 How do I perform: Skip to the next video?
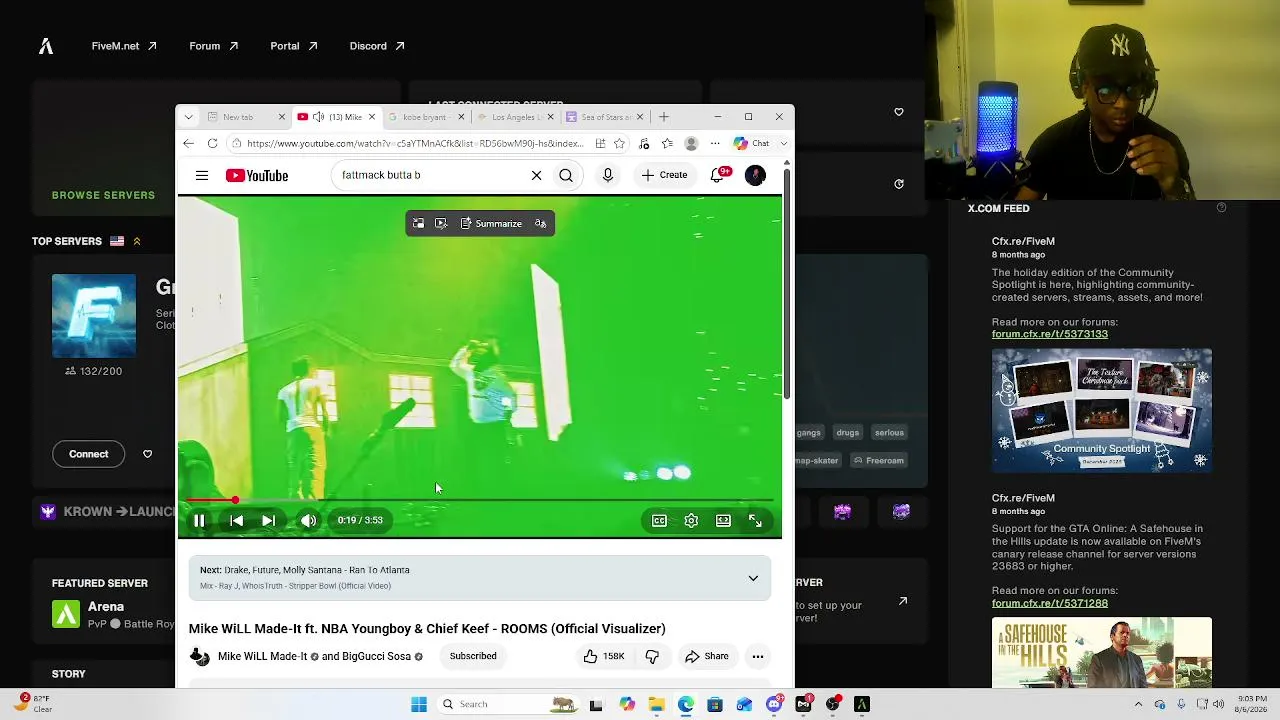pyautogui.click(x=268, y=520)
